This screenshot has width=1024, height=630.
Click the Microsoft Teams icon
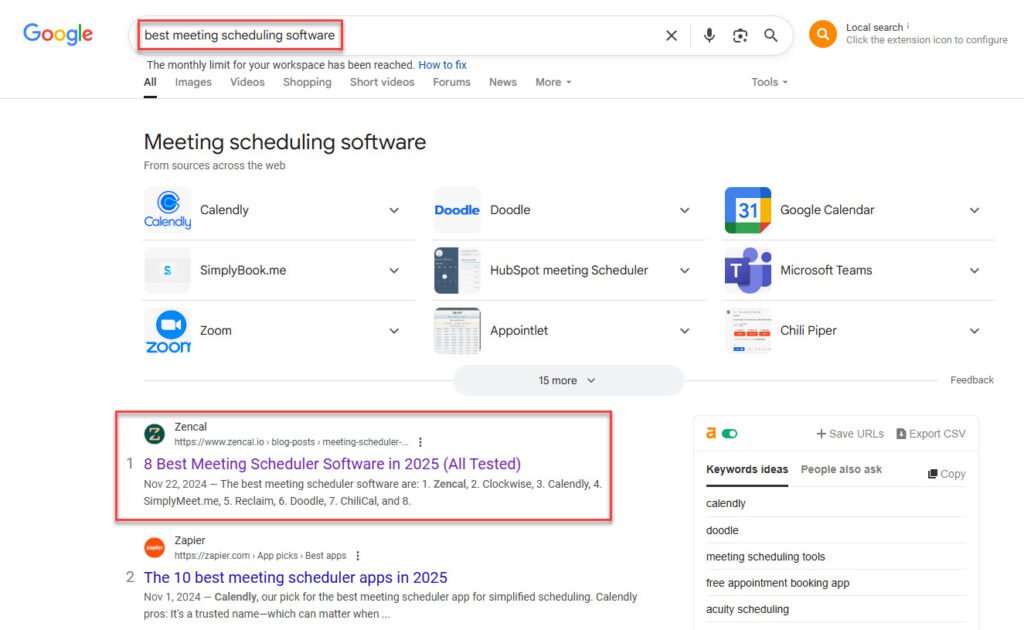click(748, 270)
